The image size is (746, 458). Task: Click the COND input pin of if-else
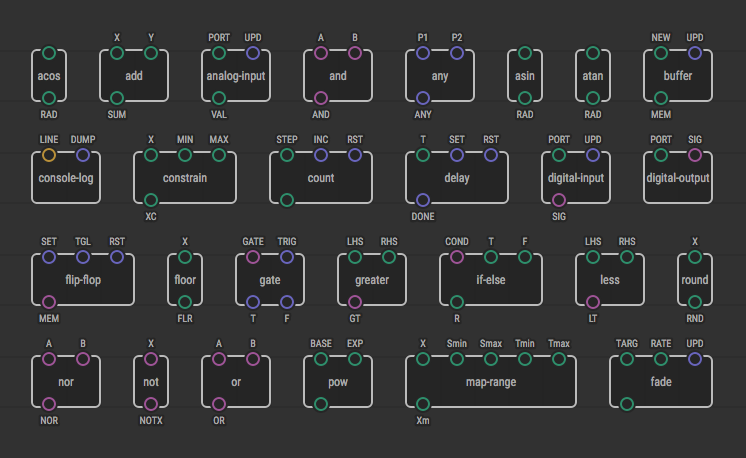(457, 257)
